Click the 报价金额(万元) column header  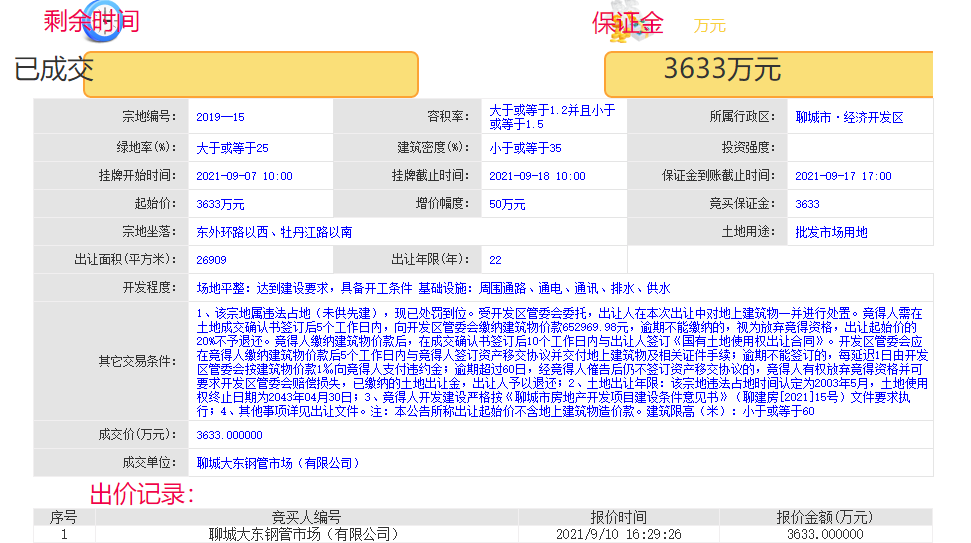[824, 517]
